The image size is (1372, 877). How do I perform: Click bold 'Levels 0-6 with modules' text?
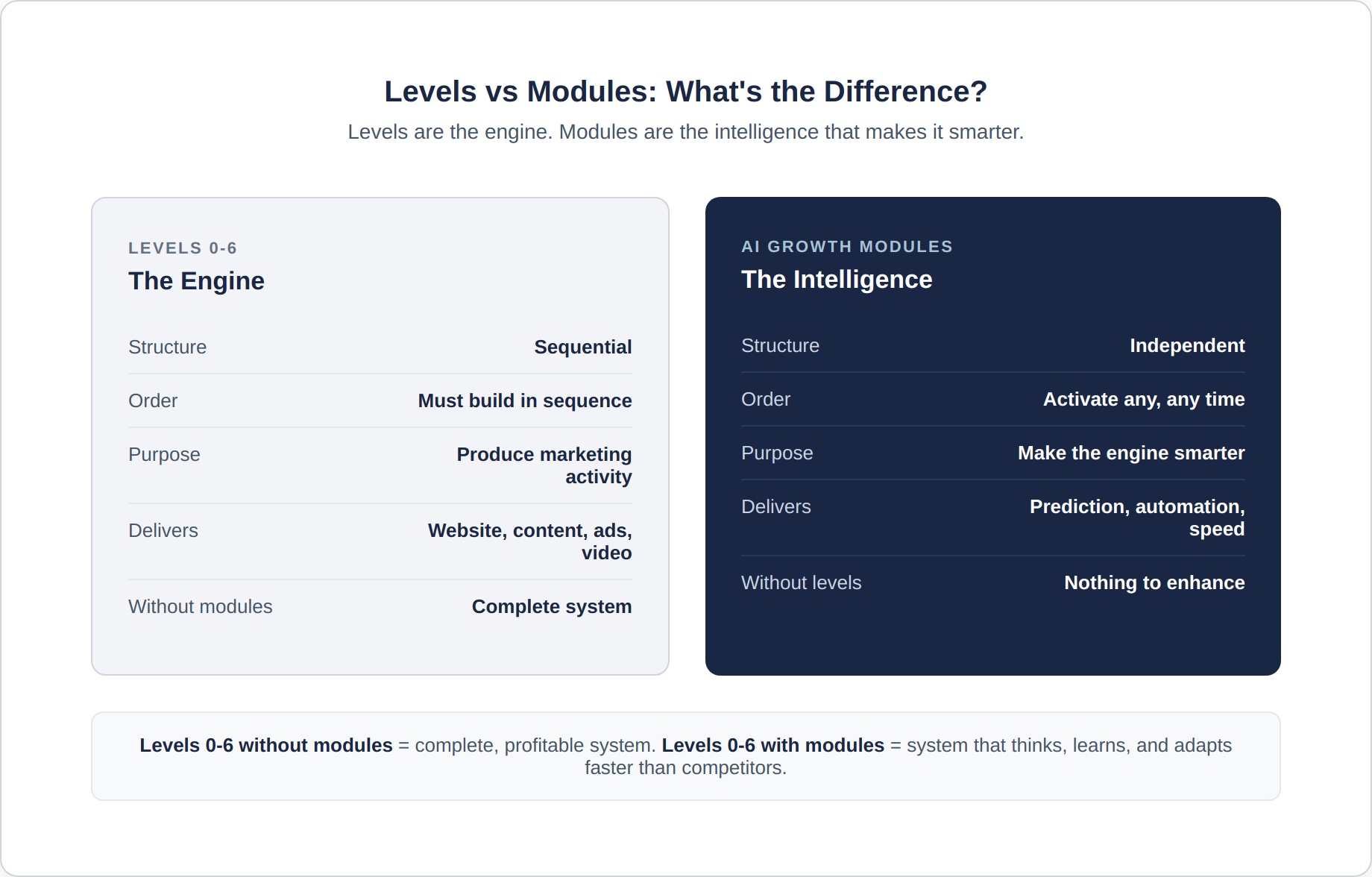773,746
